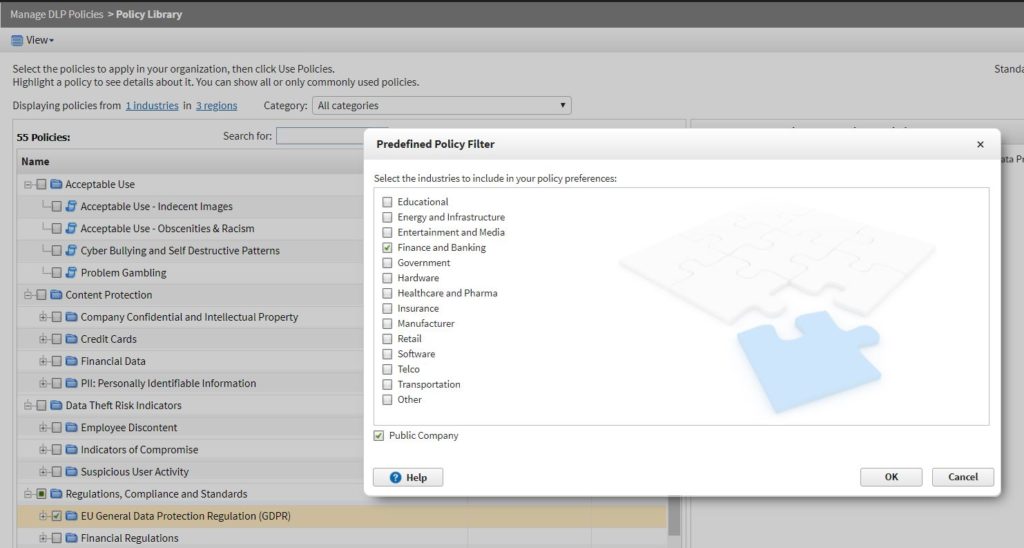Click the Indecent Images policy icon
The width and height of the screenshot is (1024, 548).
click(x=71, y=207)
